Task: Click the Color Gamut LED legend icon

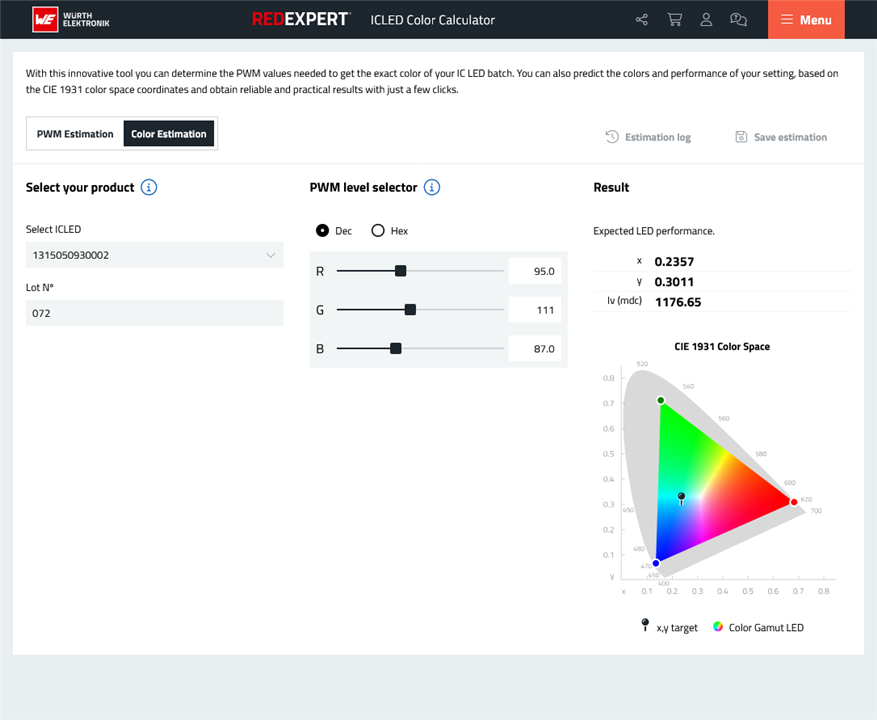Action: pos(718,627)
